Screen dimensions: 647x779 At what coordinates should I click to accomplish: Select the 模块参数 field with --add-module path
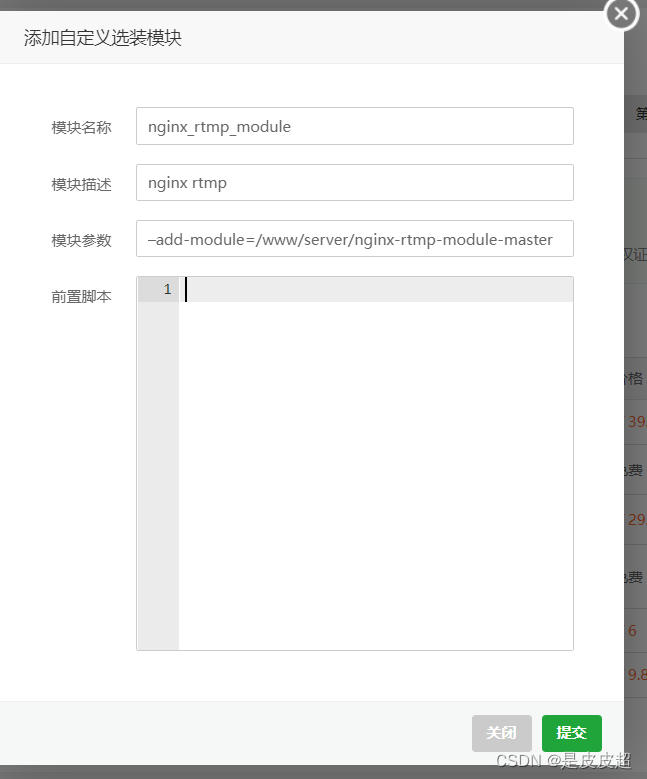pos(355,239)
